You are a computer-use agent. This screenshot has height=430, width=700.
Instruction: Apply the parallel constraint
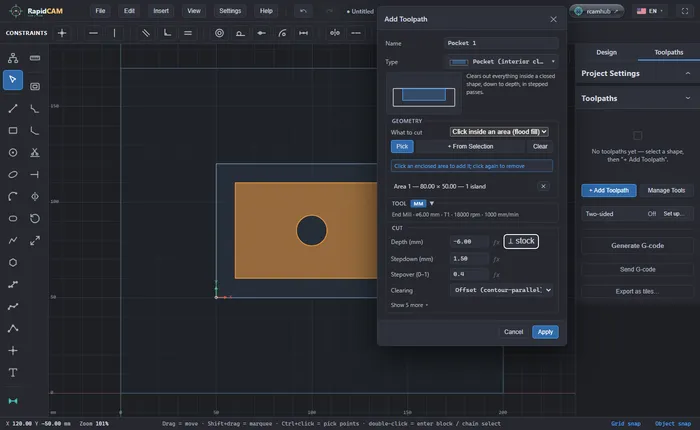point(146,33)
